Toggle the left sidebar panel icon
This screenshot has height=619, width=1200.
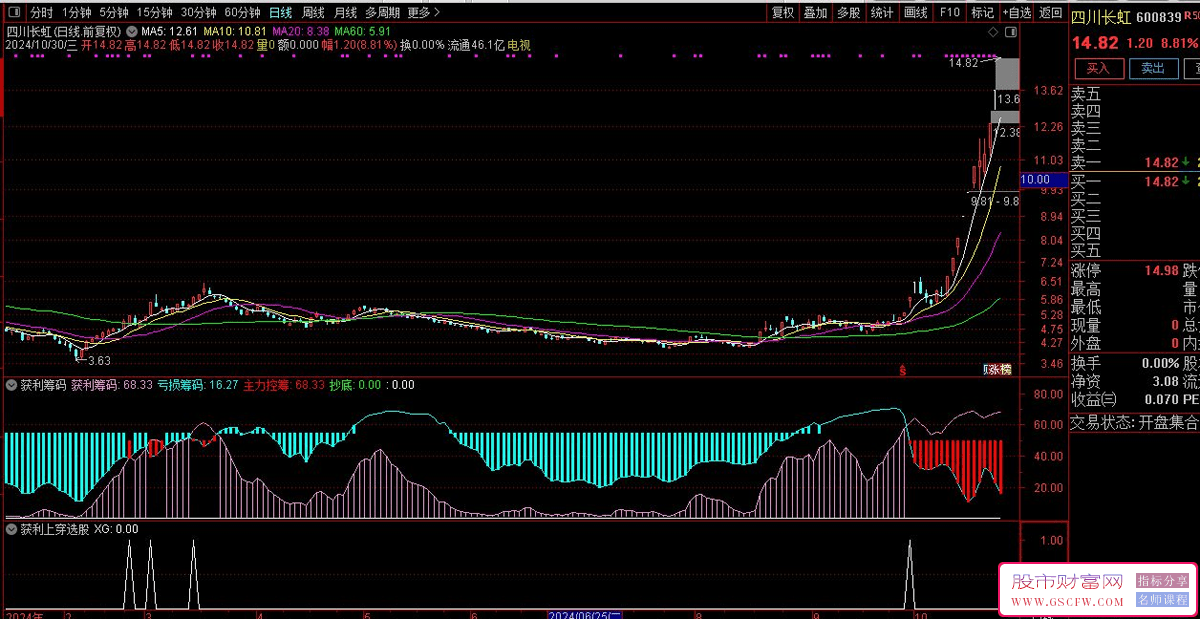12,13
